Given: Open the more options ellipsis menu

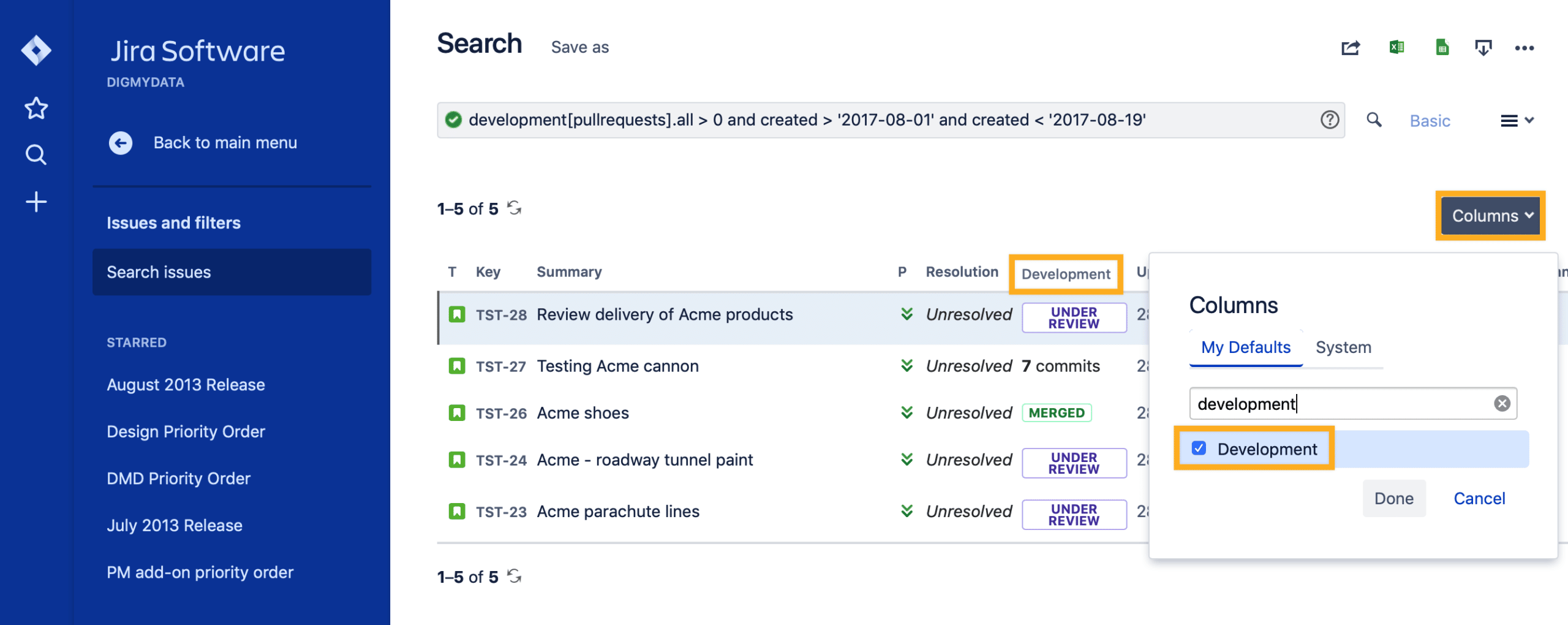Looking at the screenshot, I should coord(1526,48).
